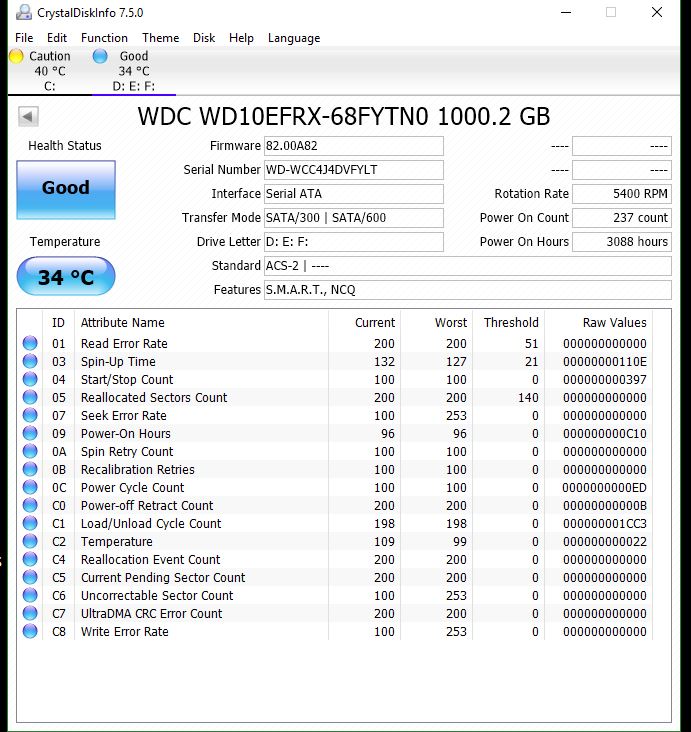Screen dimensions: 691x732
Task: Click the Features field S.M.A.R.T., NCQ
Action: (468, 290)
